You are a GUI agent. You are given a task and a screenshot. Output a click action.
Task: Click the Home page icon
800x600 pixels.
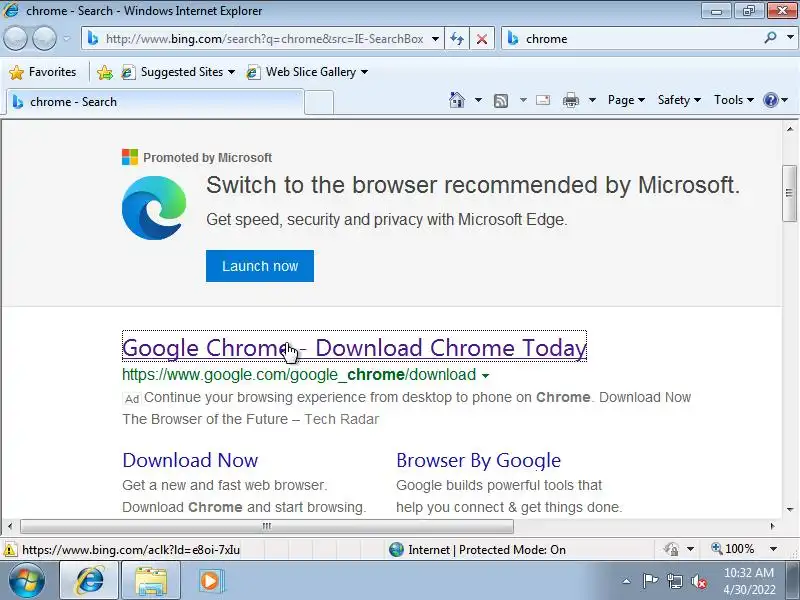coord(457,100)
